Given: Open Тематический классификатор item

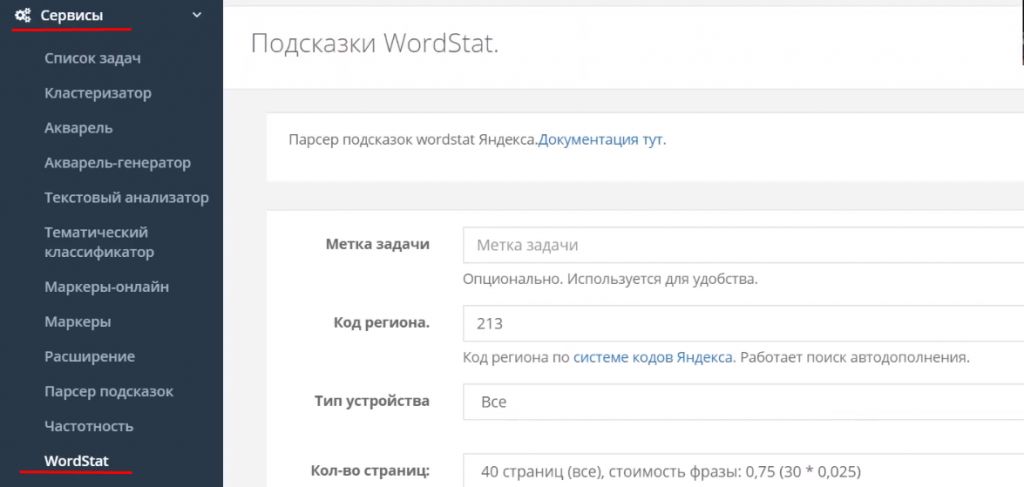Looking at the screenshot, I should [99, 242].
